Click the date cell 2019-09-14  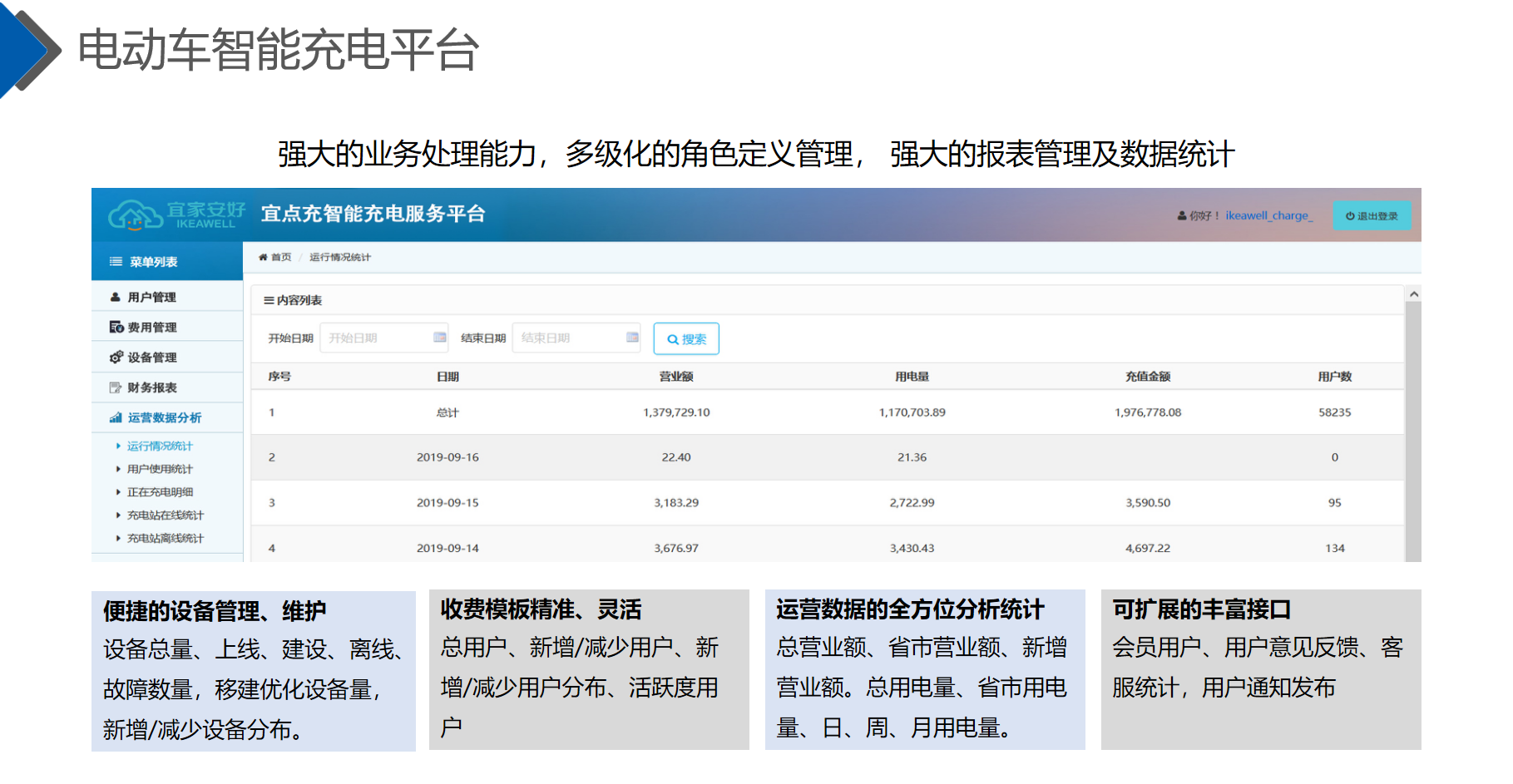[x=447, y=549]
